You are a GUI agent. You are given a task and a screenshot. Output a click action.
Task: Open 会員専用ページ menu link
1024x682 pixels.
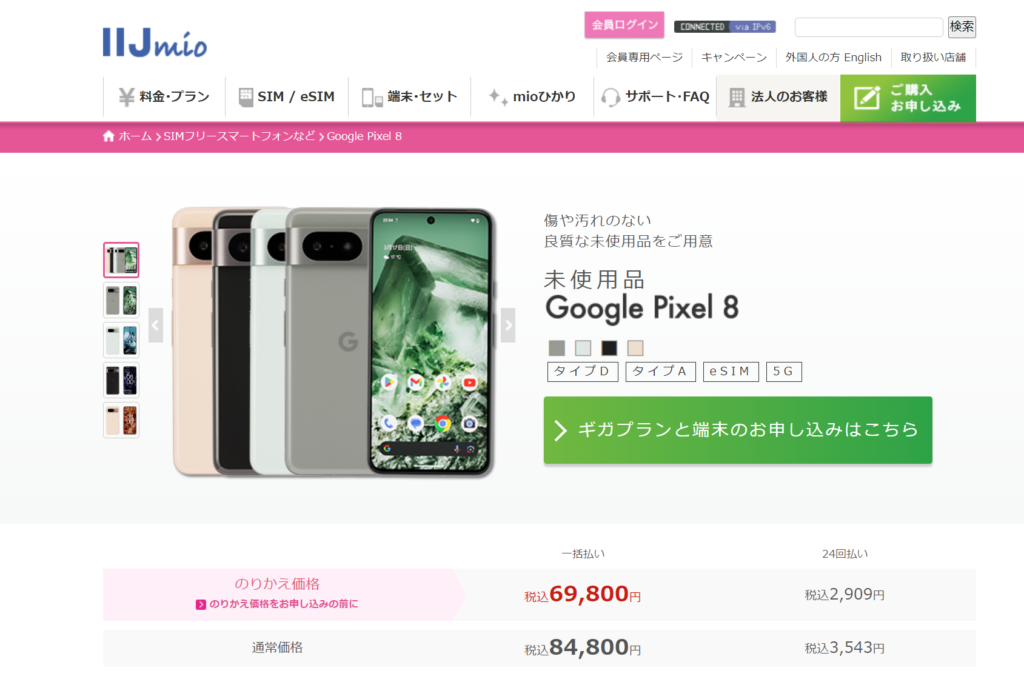644,57
